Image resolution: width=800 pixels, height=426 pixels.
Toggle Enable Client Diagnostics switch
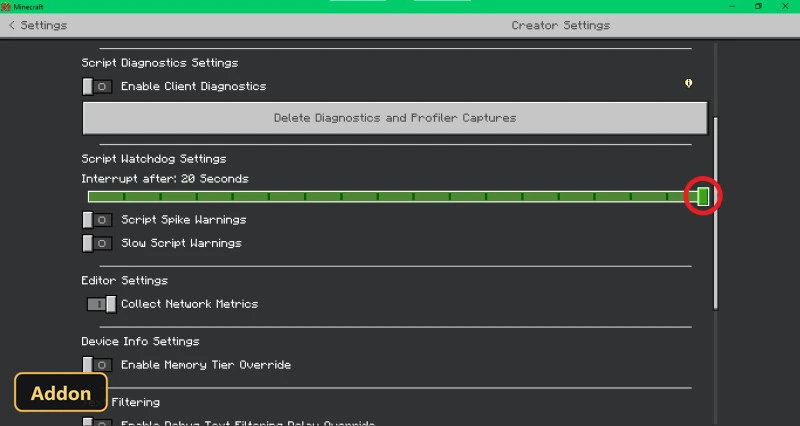point(97,86)
